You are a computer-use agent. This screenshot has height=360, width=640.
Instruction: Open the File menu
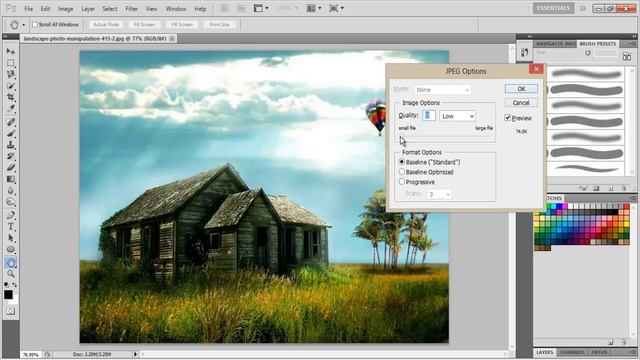point(28,9)
